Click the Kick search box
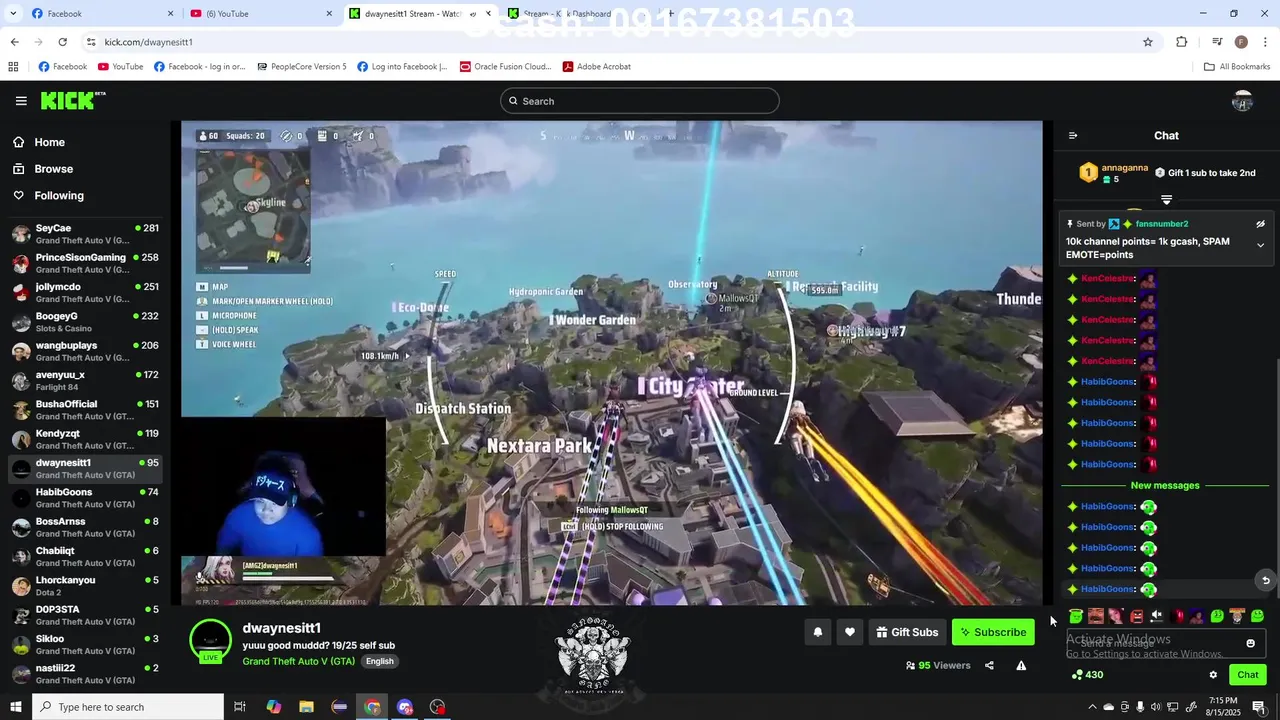 640,101
